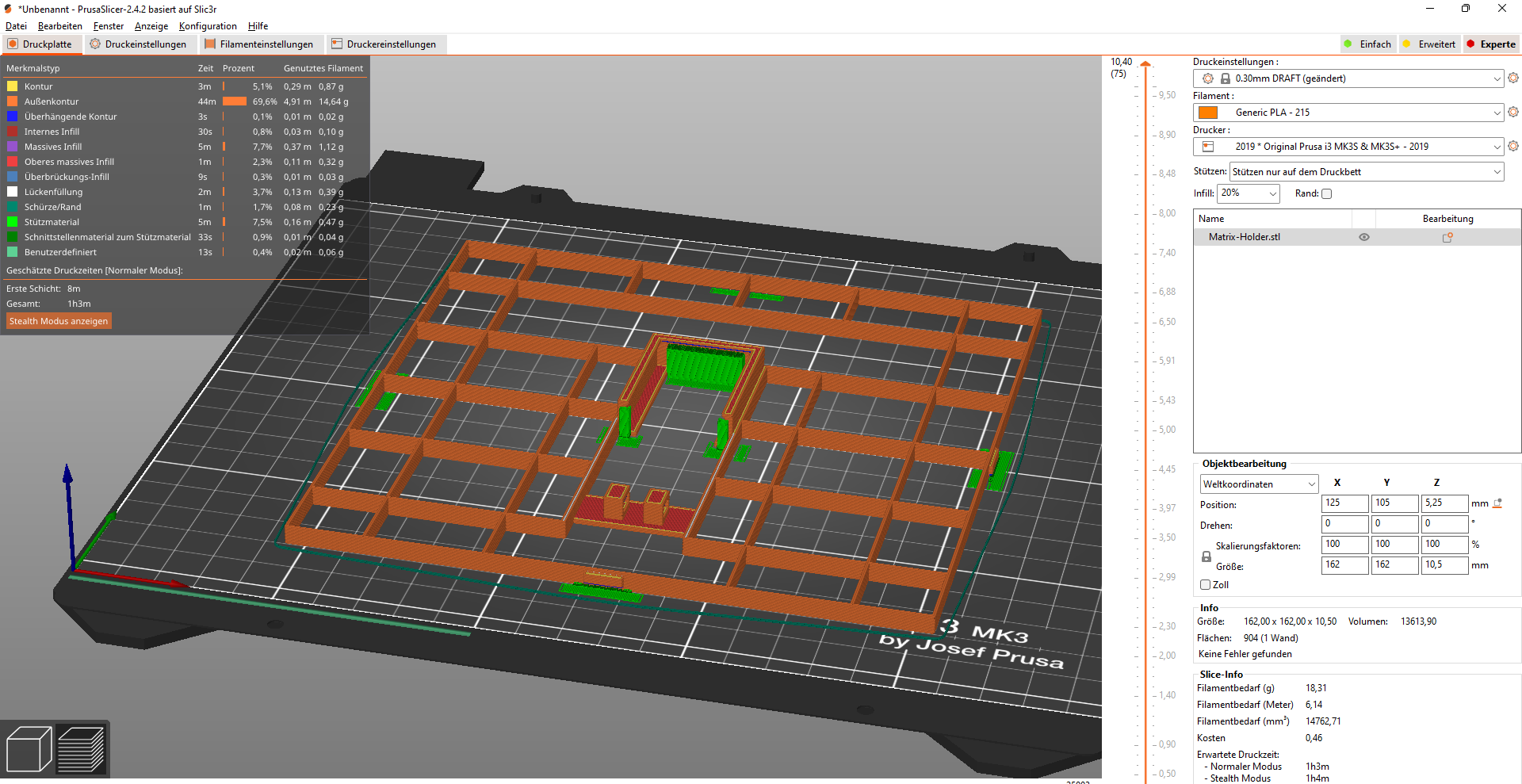
Task: Open print settings gear next to 0.30mm DRAFT
Action: pyautogui.click(x=1513, y=78)
